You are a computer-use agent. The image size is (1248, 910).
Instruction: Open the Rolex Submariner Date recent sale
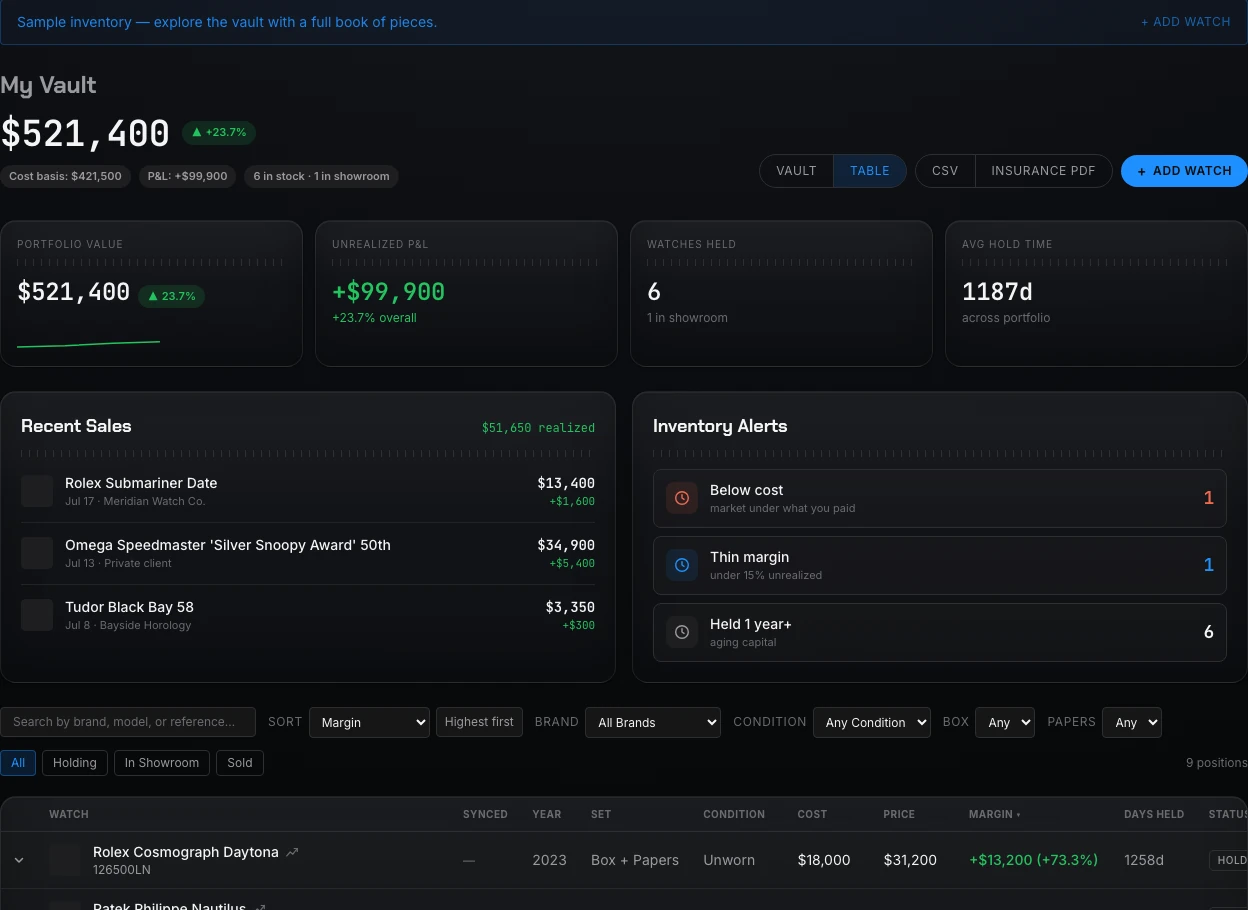308,491
